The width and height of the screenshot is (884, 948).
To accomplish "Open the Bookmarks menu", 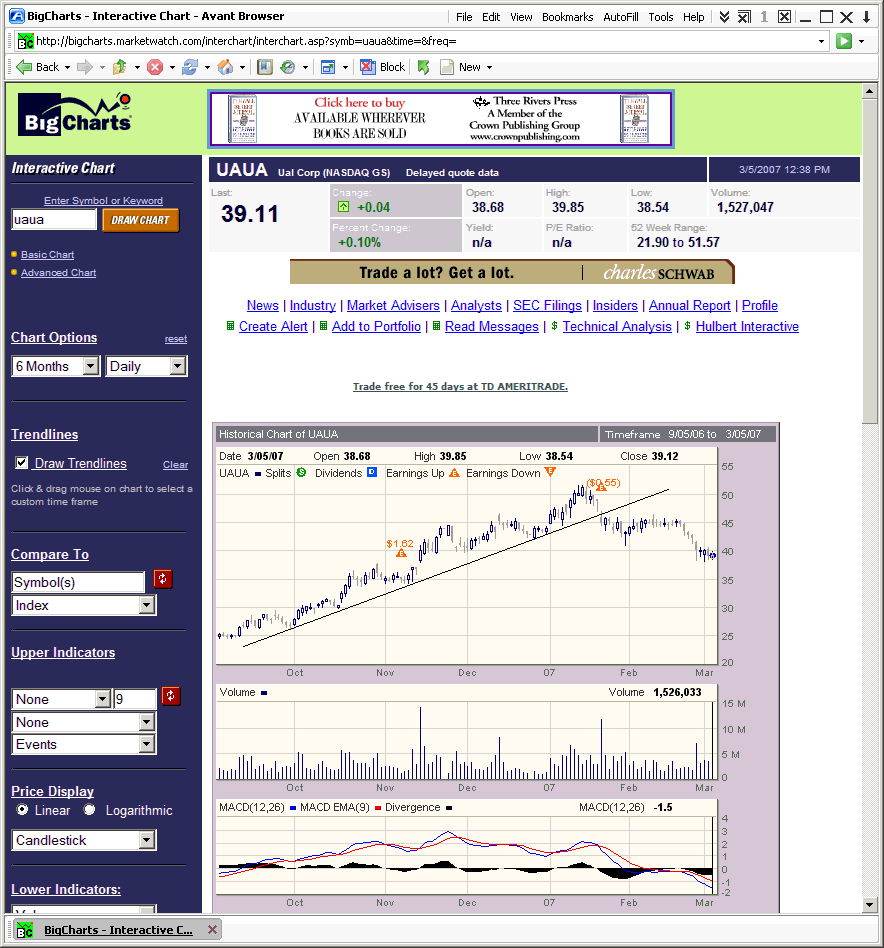I will click(567, 16).
